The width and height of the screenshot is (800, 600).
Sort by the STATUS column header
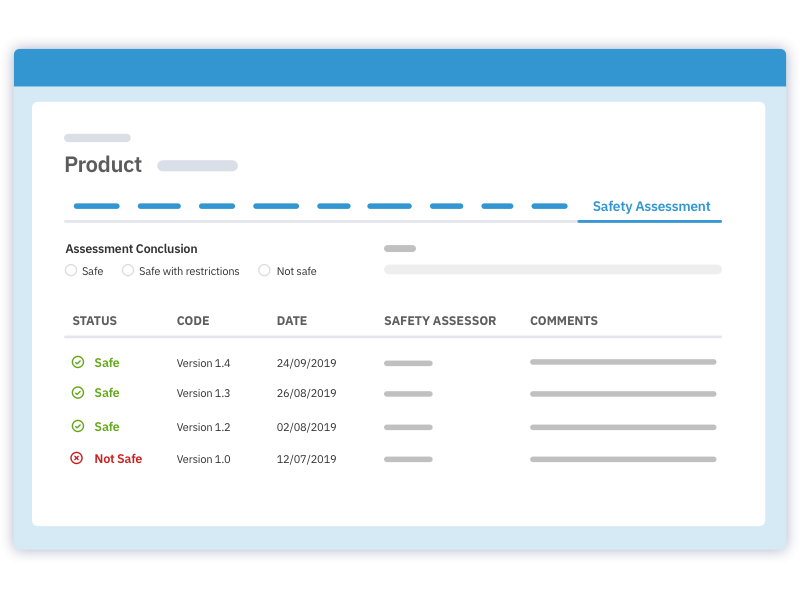click(x=94, y=321)
